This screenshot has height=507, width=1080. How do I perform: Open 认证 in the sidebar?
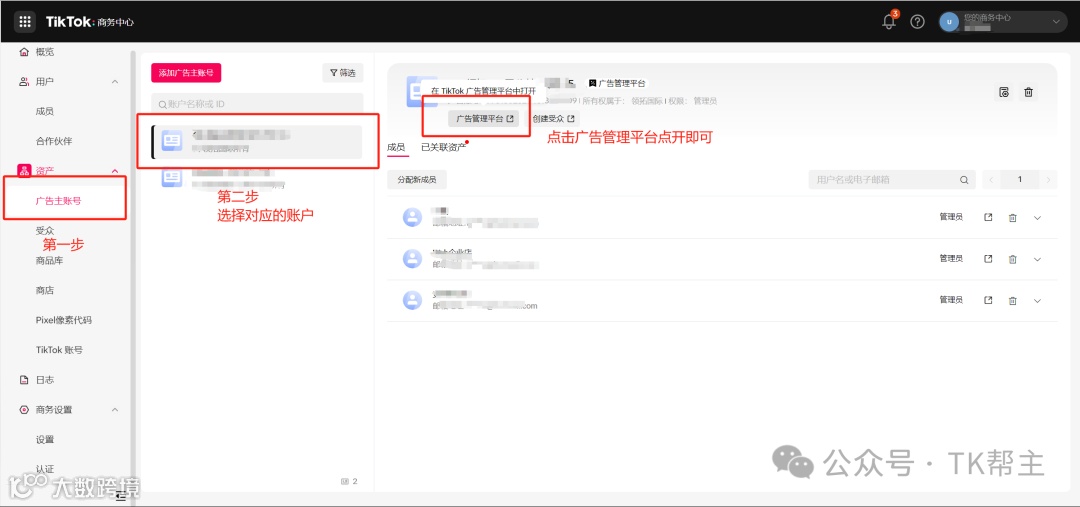45,469
